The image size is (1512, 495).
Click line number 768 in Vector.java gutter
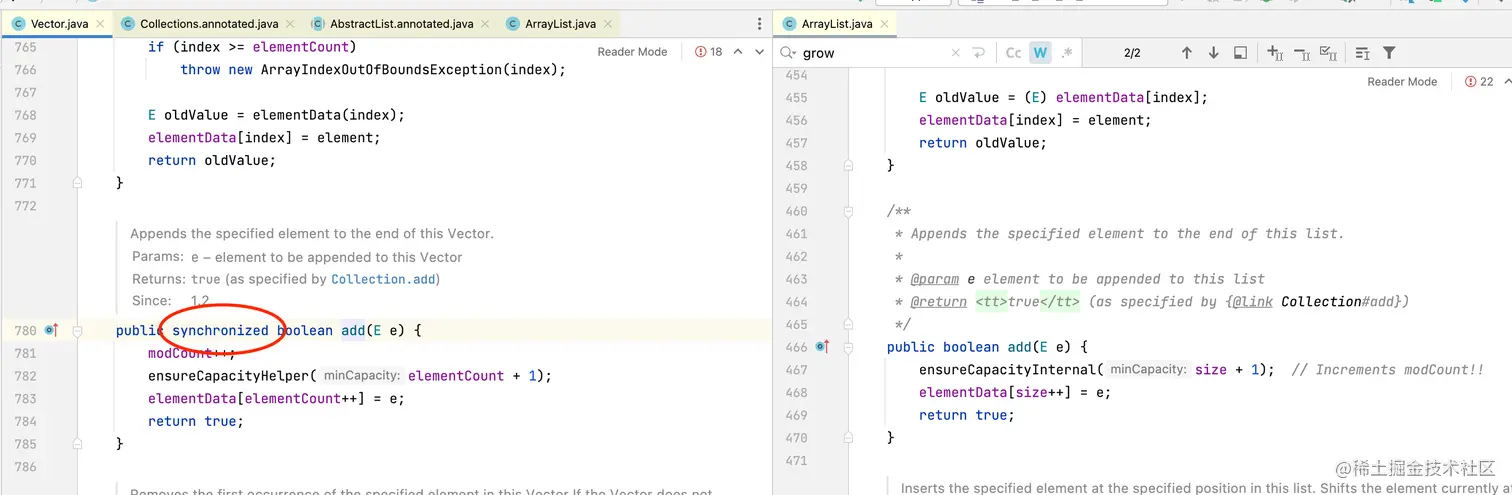[x=24, y=115]
